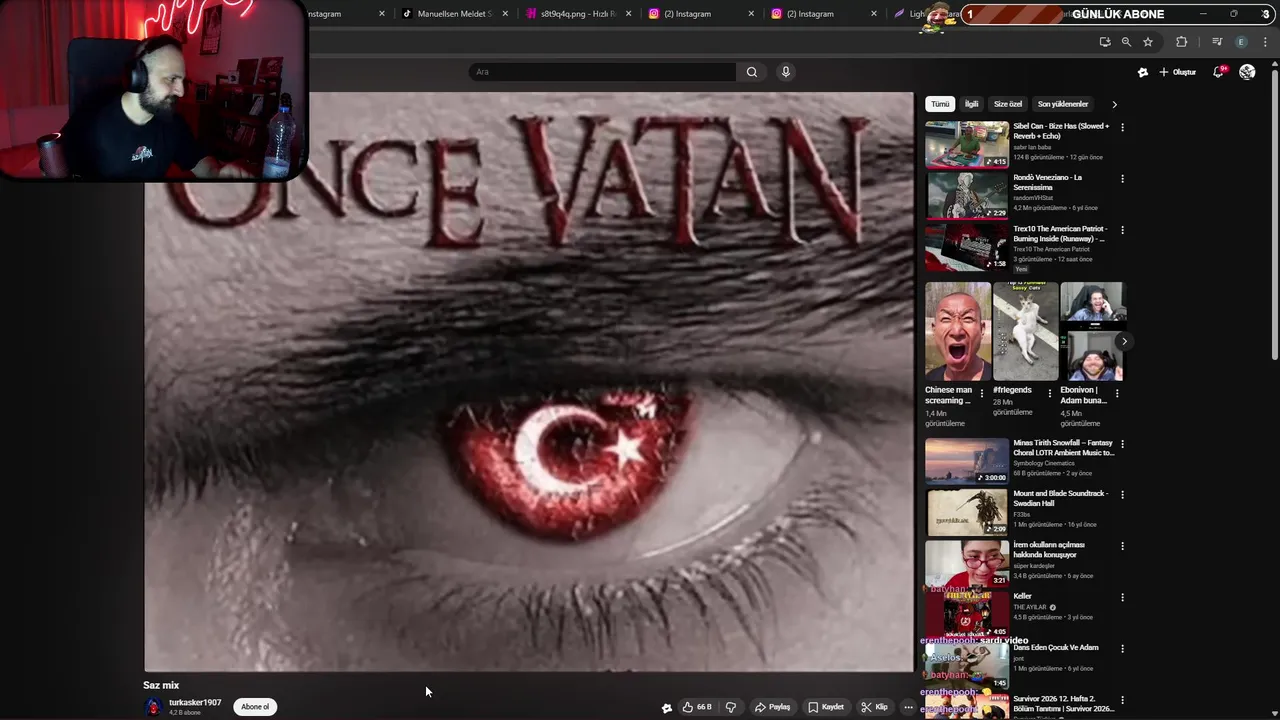Open options for #frlegends short
The width and height of the screenshot is (1280, 720).
(x=1049, y=394)
